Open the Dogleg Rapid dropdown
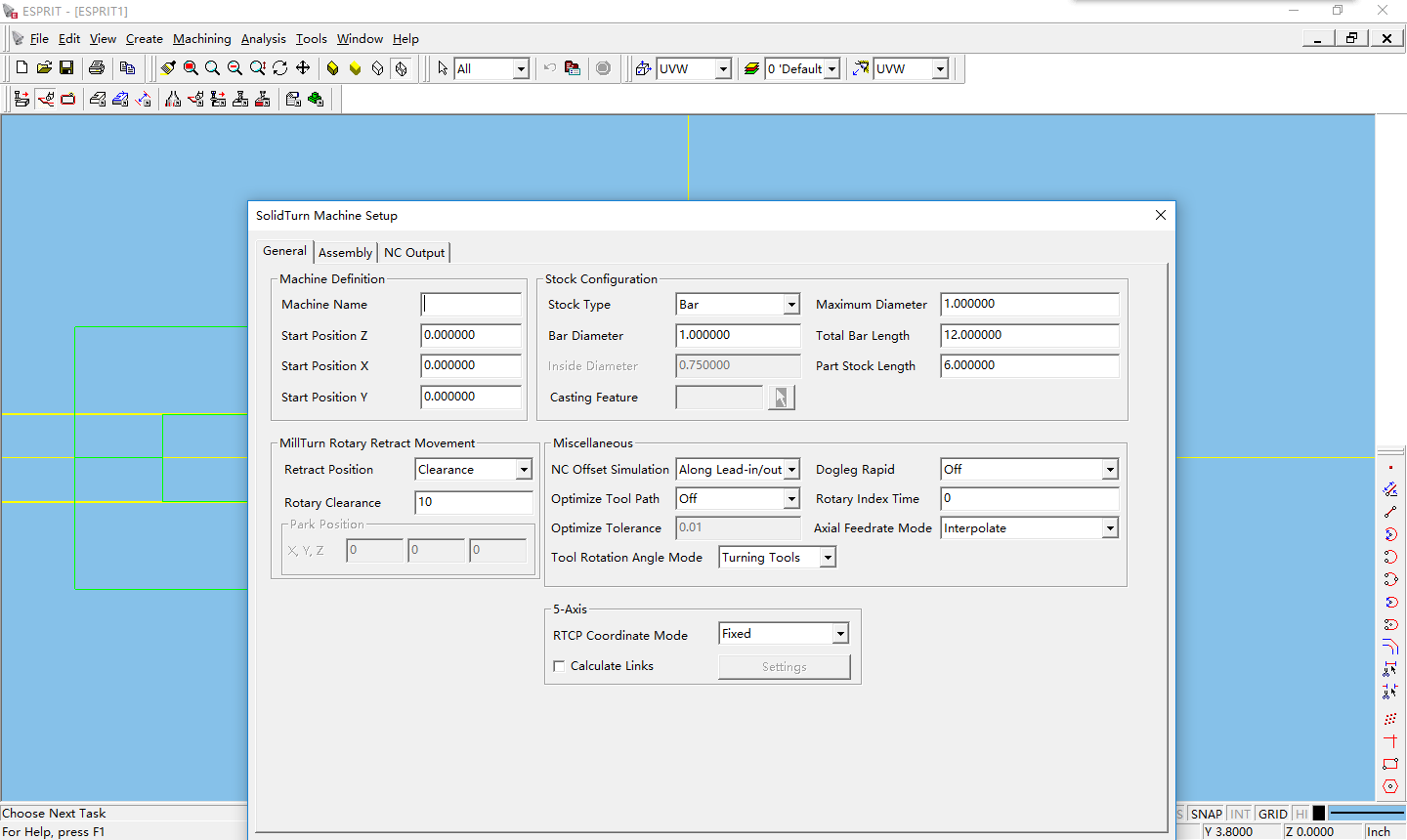The width and height of the screenshot is (1407, 840). (x=1110, y=470)
